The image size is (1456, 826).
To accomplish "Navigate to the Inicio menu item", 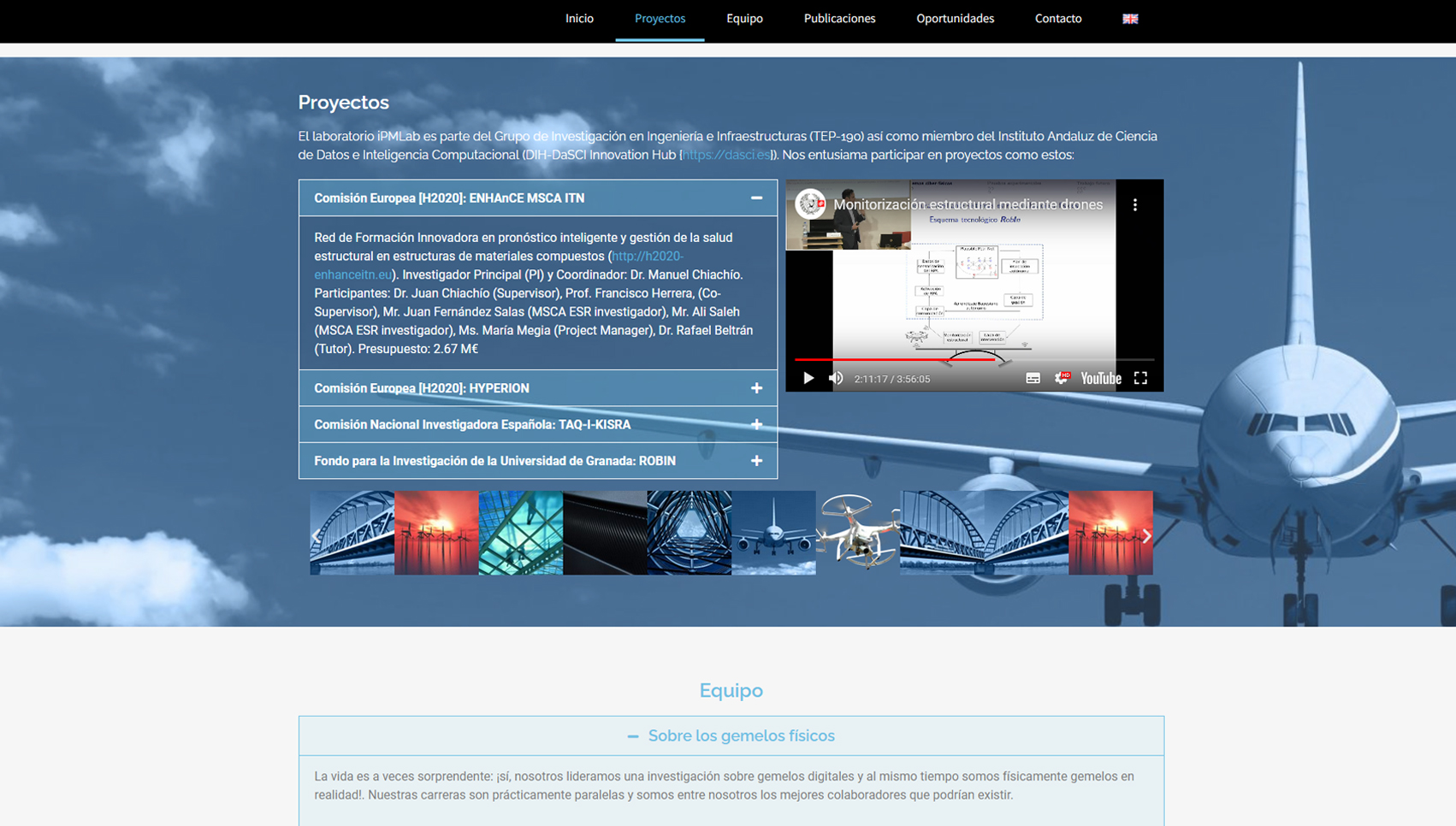I will click(579, 18).
